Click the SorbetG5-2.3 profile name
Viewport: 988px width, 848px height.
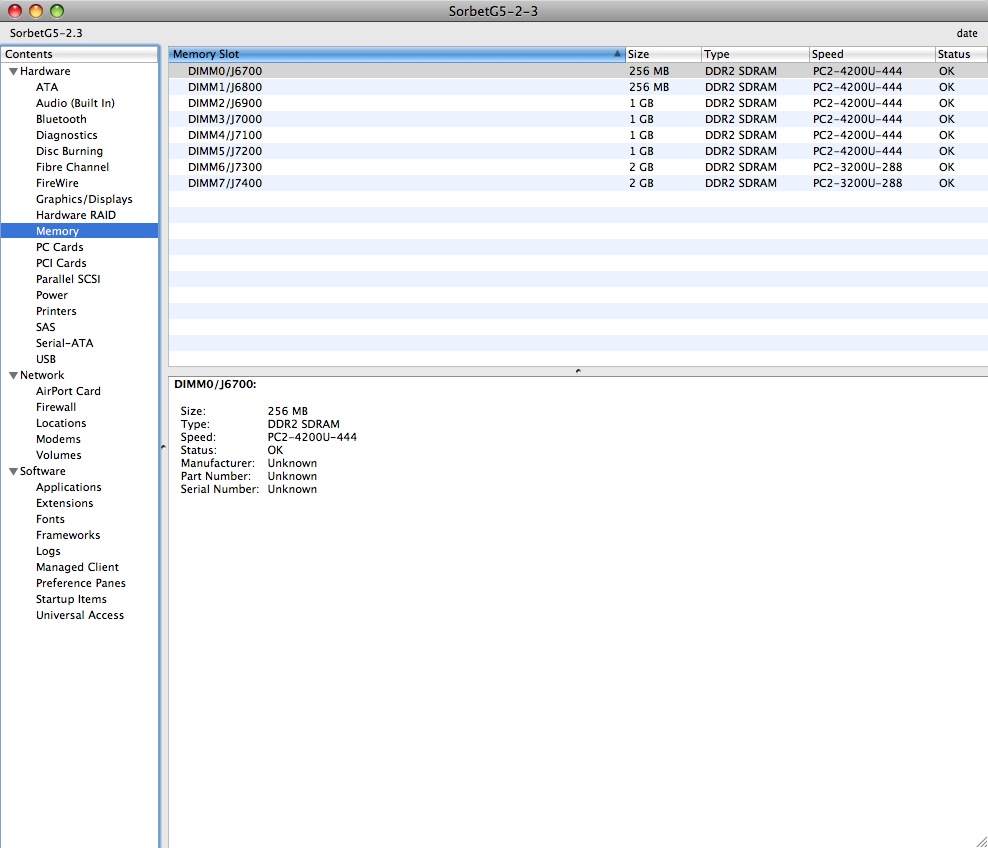[x=46, y=33]
